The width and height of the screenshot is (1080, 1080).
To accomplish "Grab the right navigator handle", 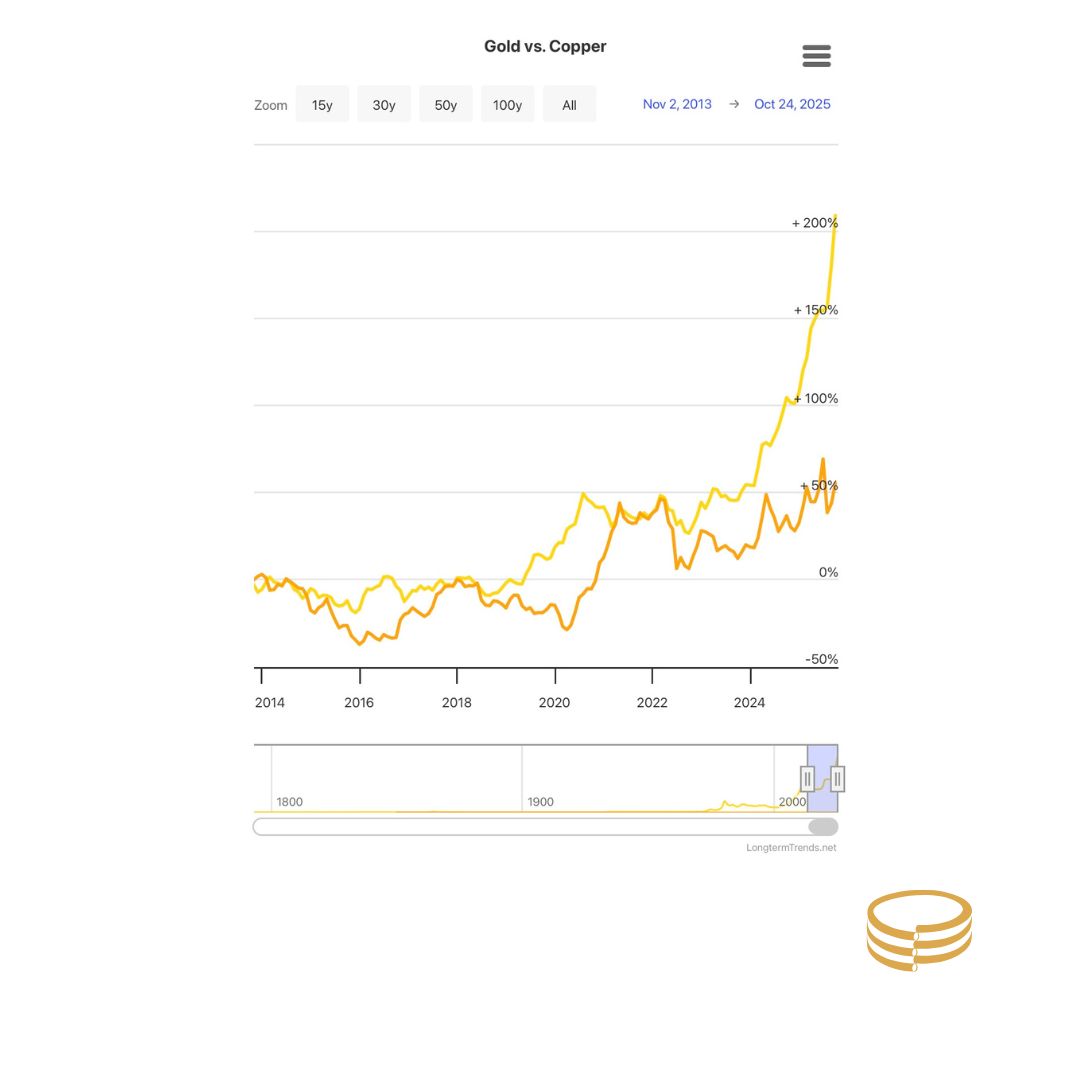I will [x=837, y=778].
